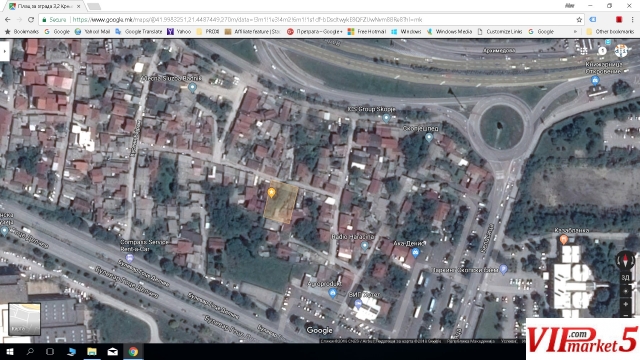Open the Google account avatar
This screenshot has height=360, width=640.
(x=621, y=51)
